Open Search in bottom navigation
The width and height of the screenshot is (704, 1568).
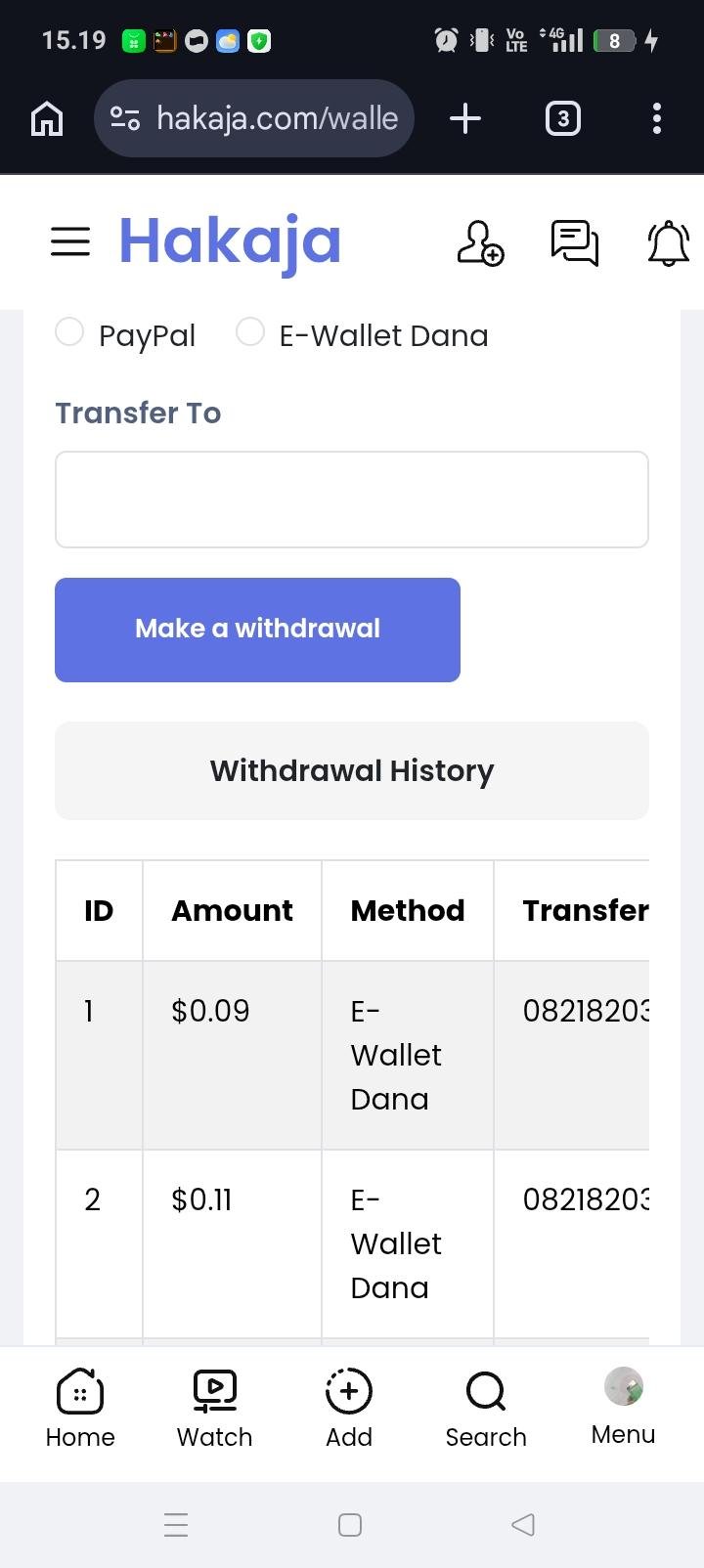[x=486, y=1408]
